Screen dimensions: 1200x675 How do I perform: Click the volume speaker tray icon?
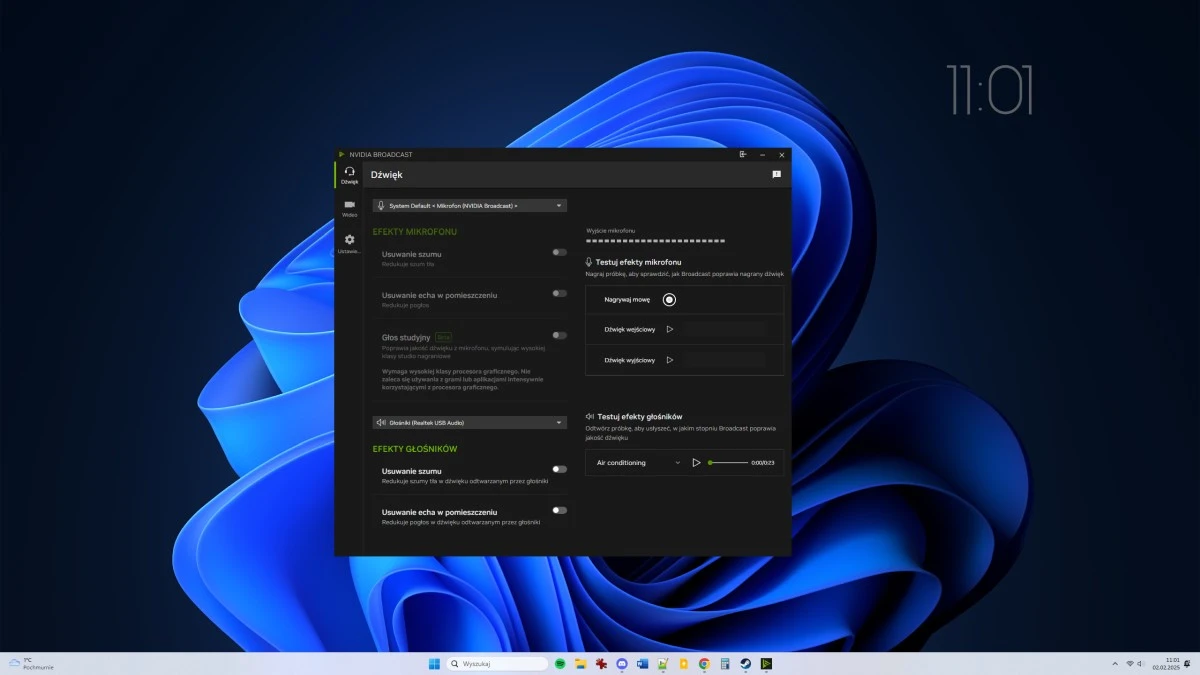[x=1141, y=664]
